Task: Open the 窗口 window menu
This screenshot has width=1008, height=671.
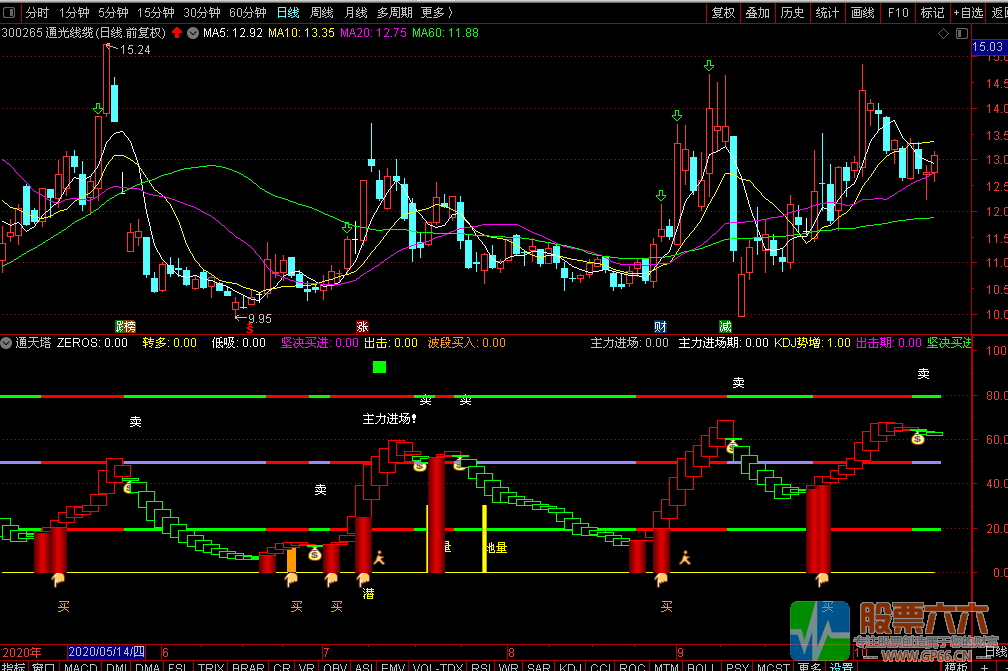Action: pos(43,666)
